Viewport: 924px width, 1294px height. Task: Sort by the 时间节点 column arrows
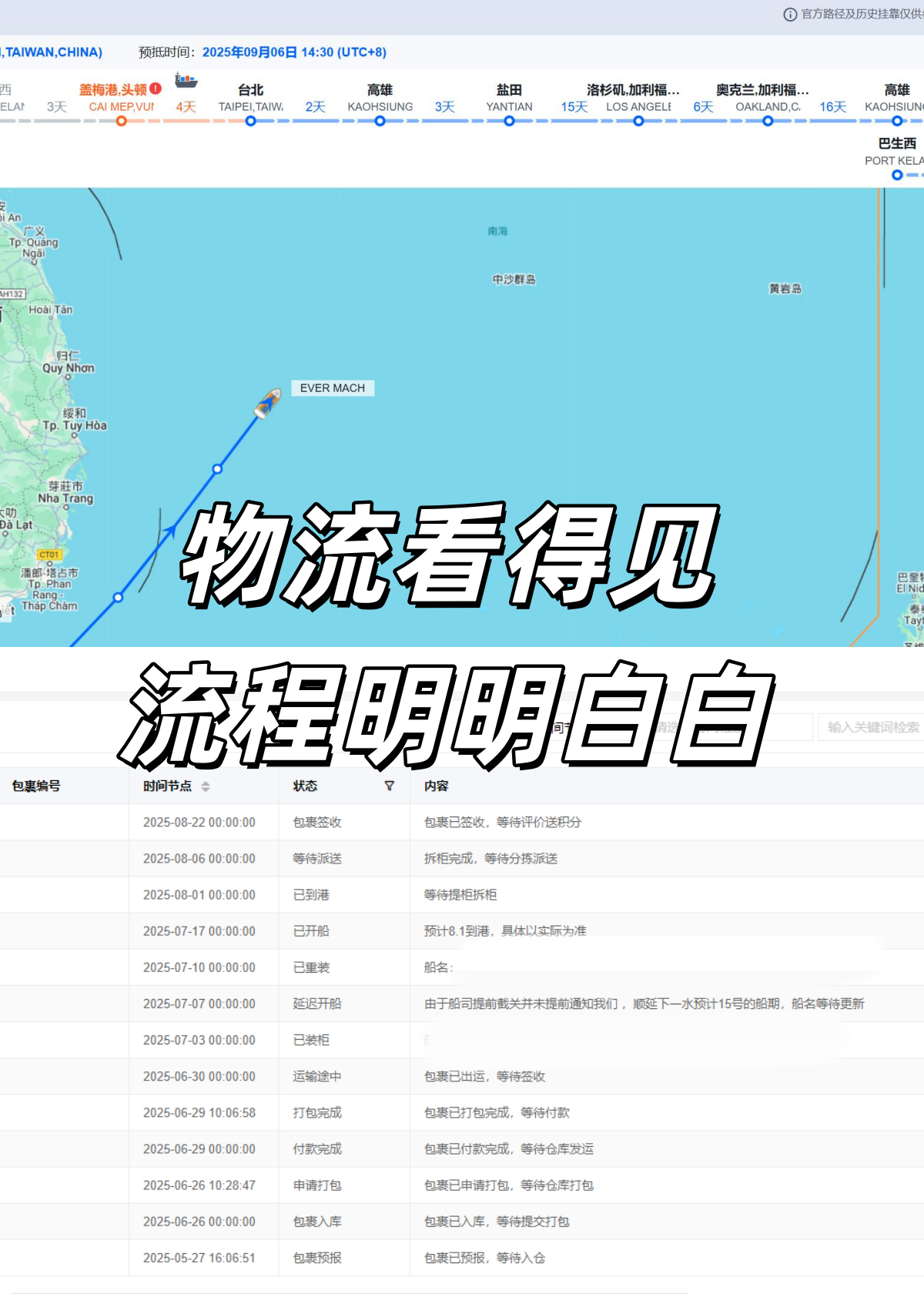[206, 786]
